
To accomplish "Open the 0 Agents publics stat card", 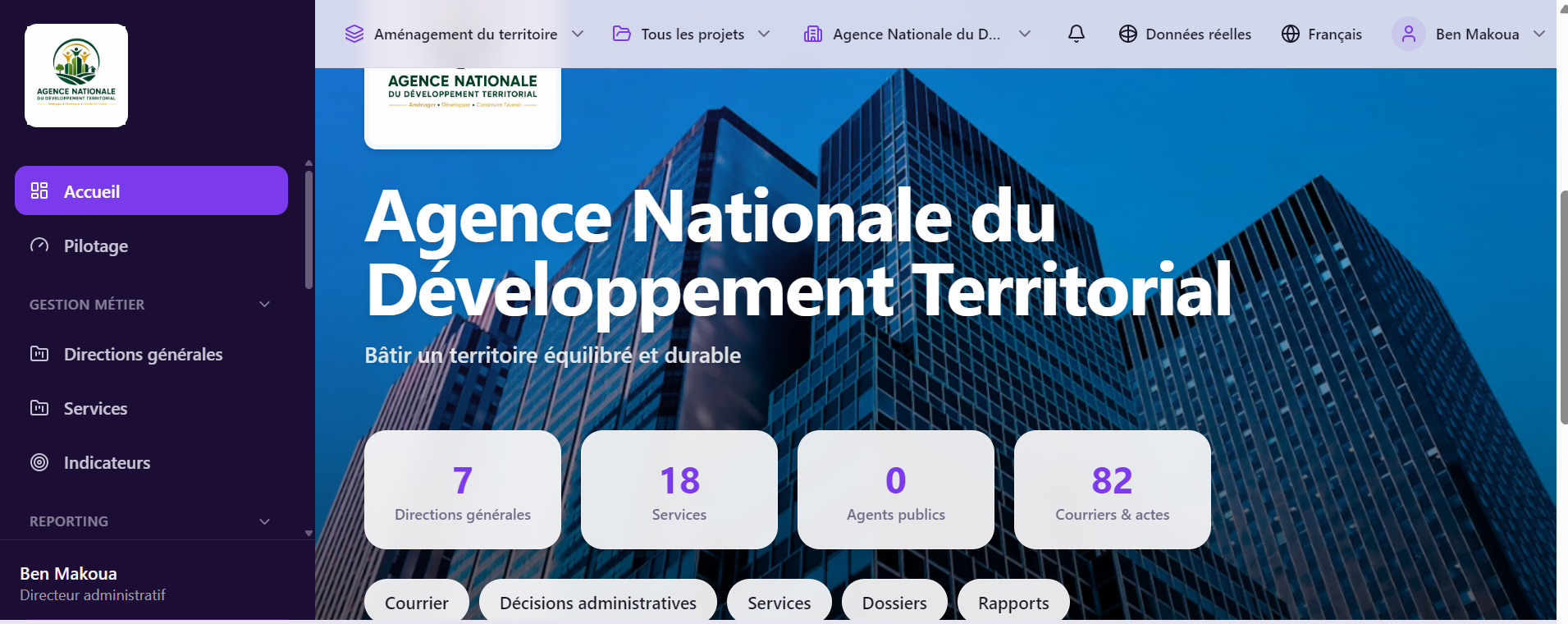I will (x=896, y=489).
